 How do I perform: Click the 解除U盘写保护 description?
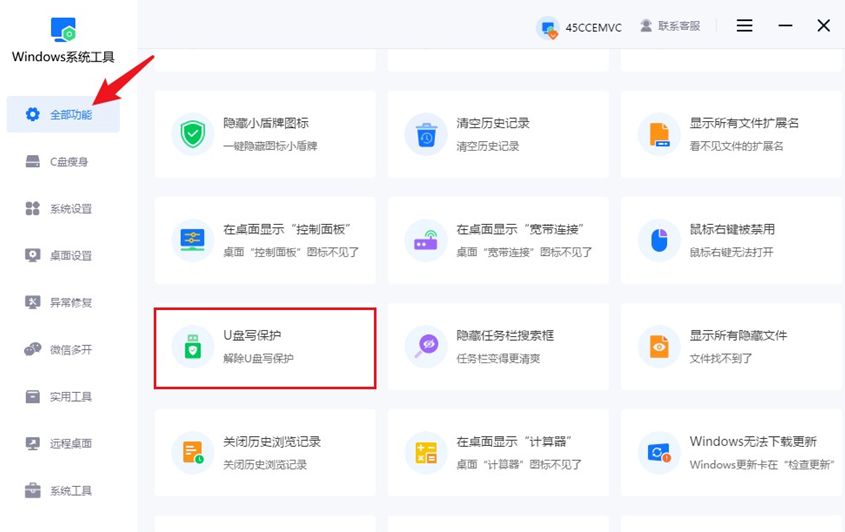point(259,358)
